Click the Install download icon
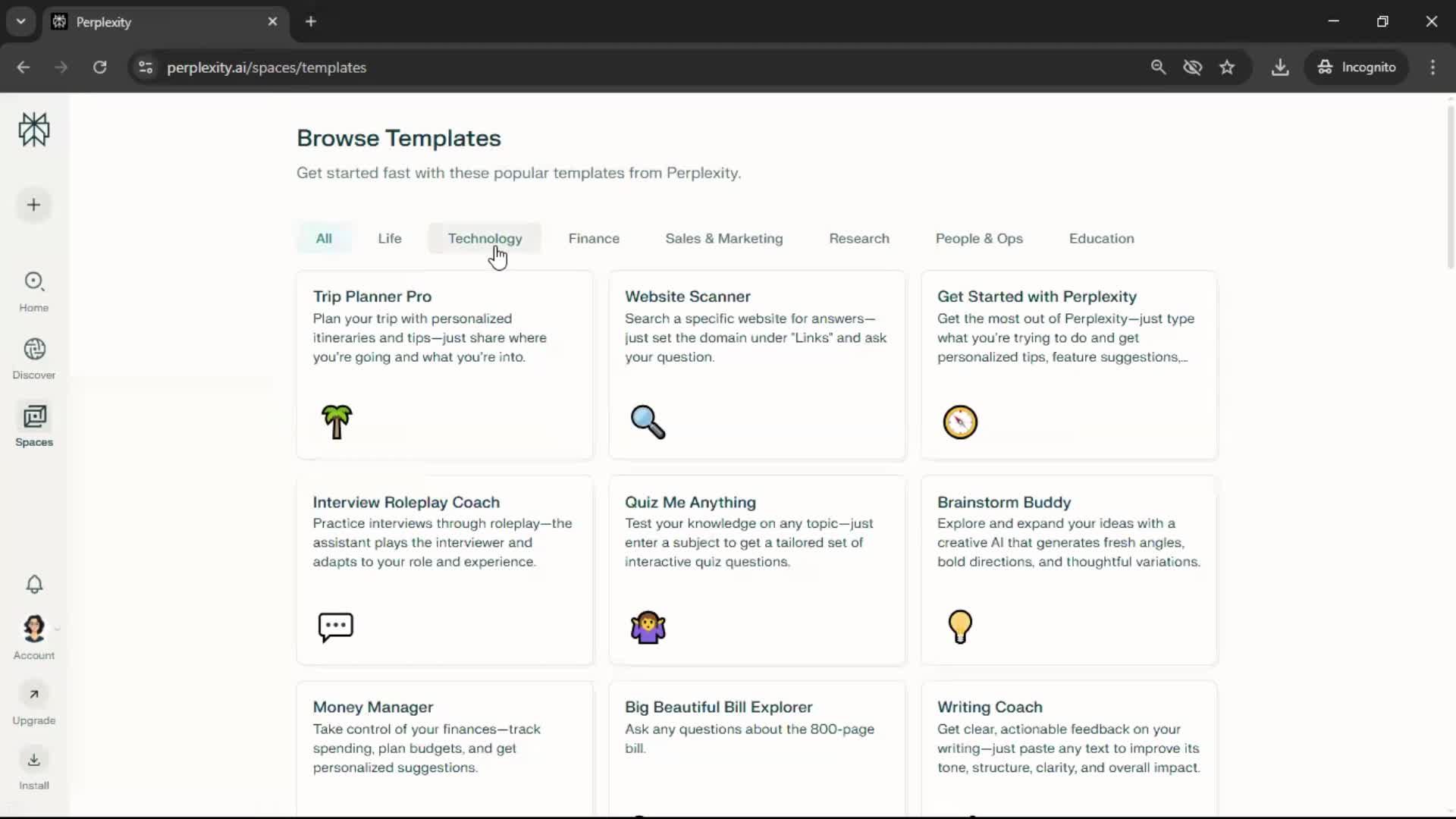 pos(34,760)
